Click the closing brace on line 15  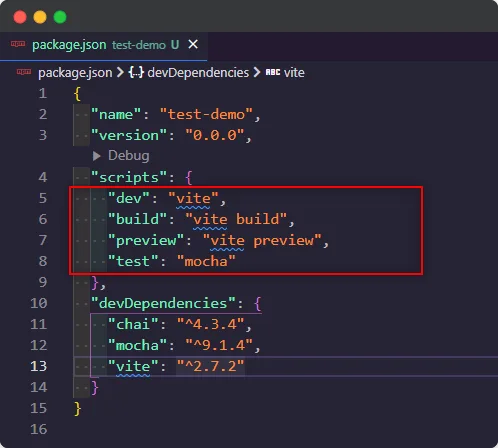tap(77, 409)
